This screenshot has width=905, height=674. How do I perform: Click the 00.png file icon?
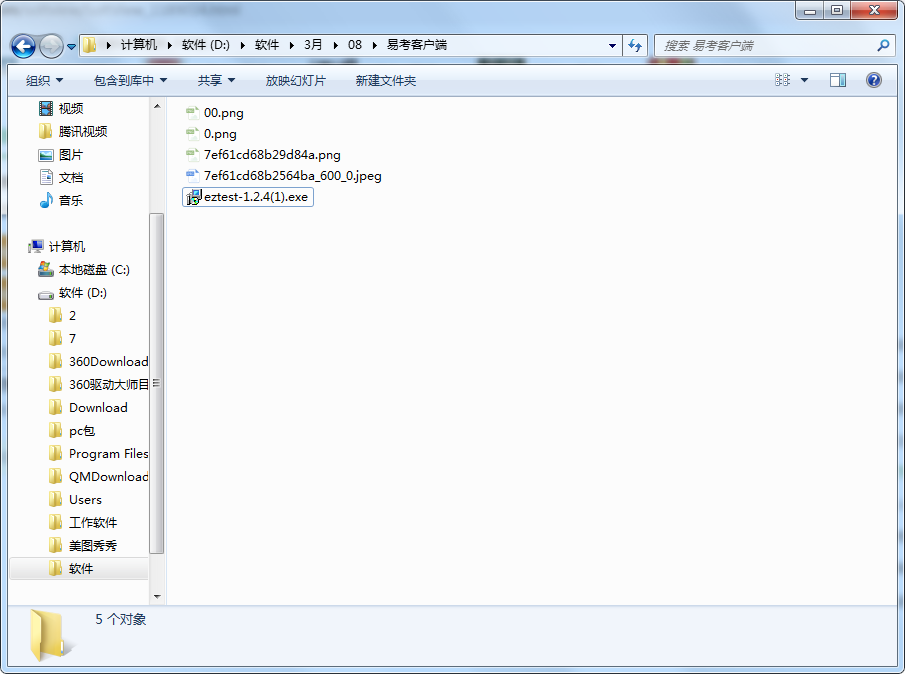point(193,113)
